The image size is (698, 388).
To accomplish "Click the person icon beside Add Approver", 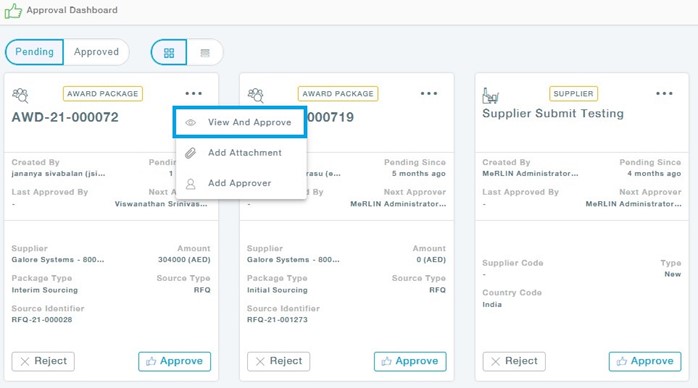I will (191, 184).
